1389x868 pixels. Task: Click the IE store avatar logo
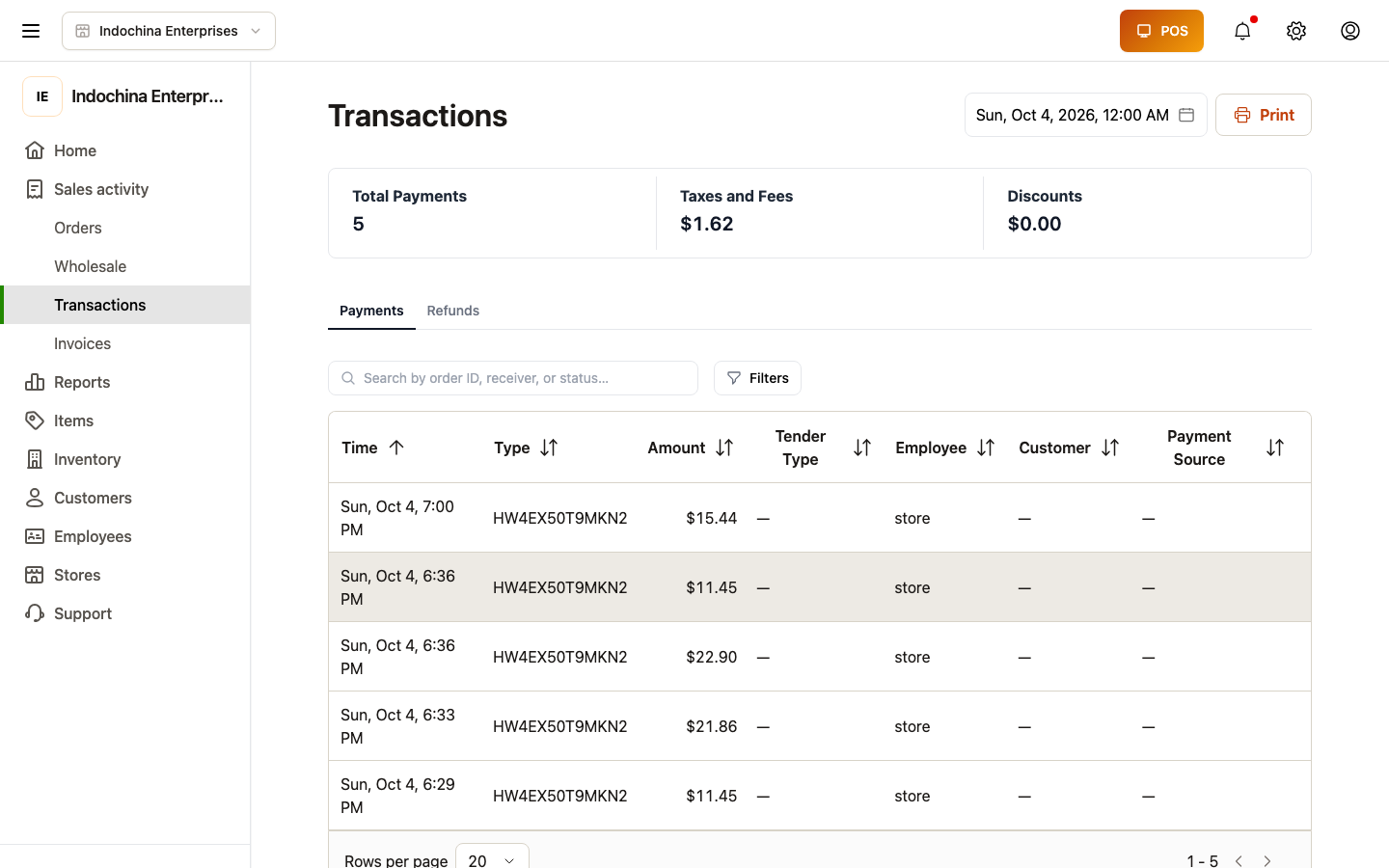click(42, 96)
